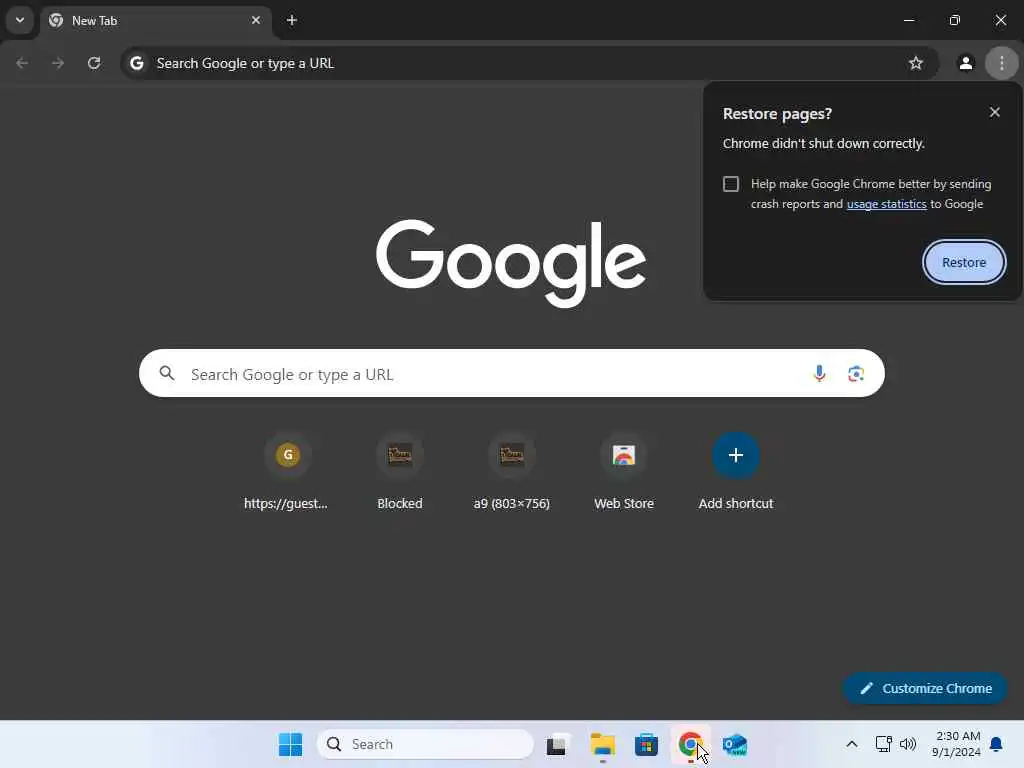The height and width of the screenshot is (768, 1024).
Task: Minimize the Chrome window
Action: (x=908, y=20)
